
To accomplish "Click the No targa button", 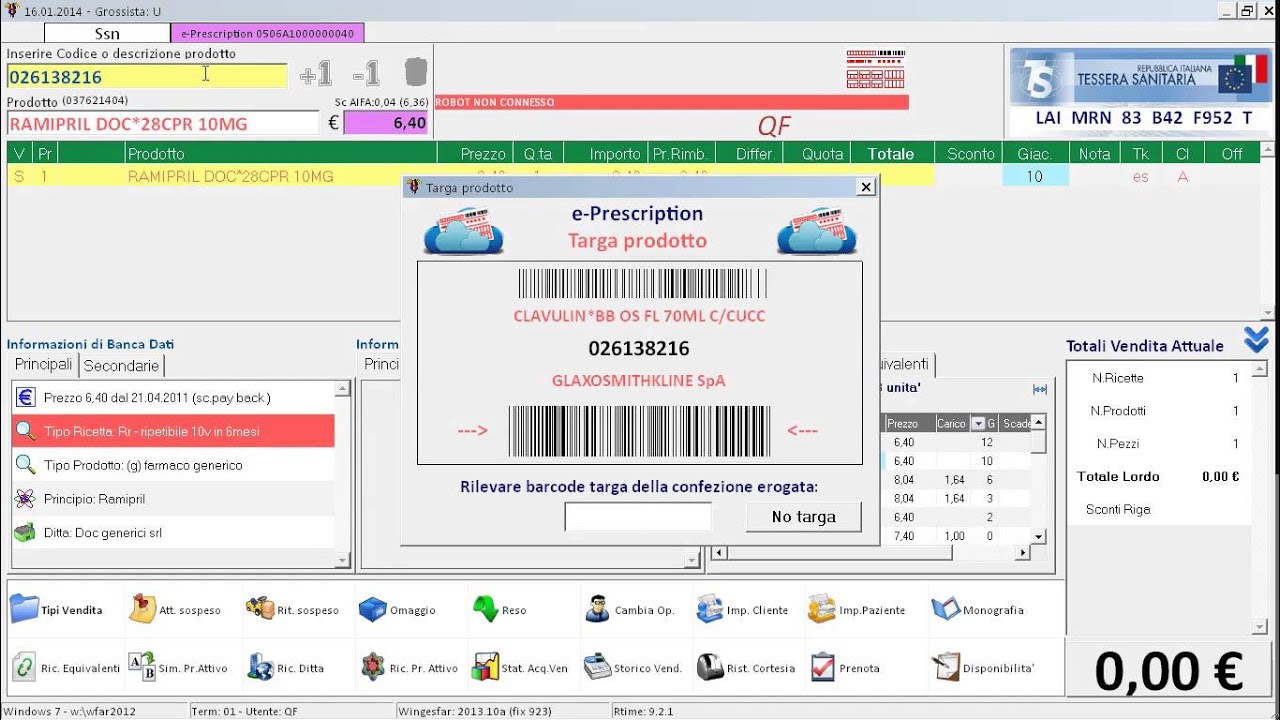I will (803, 517).
